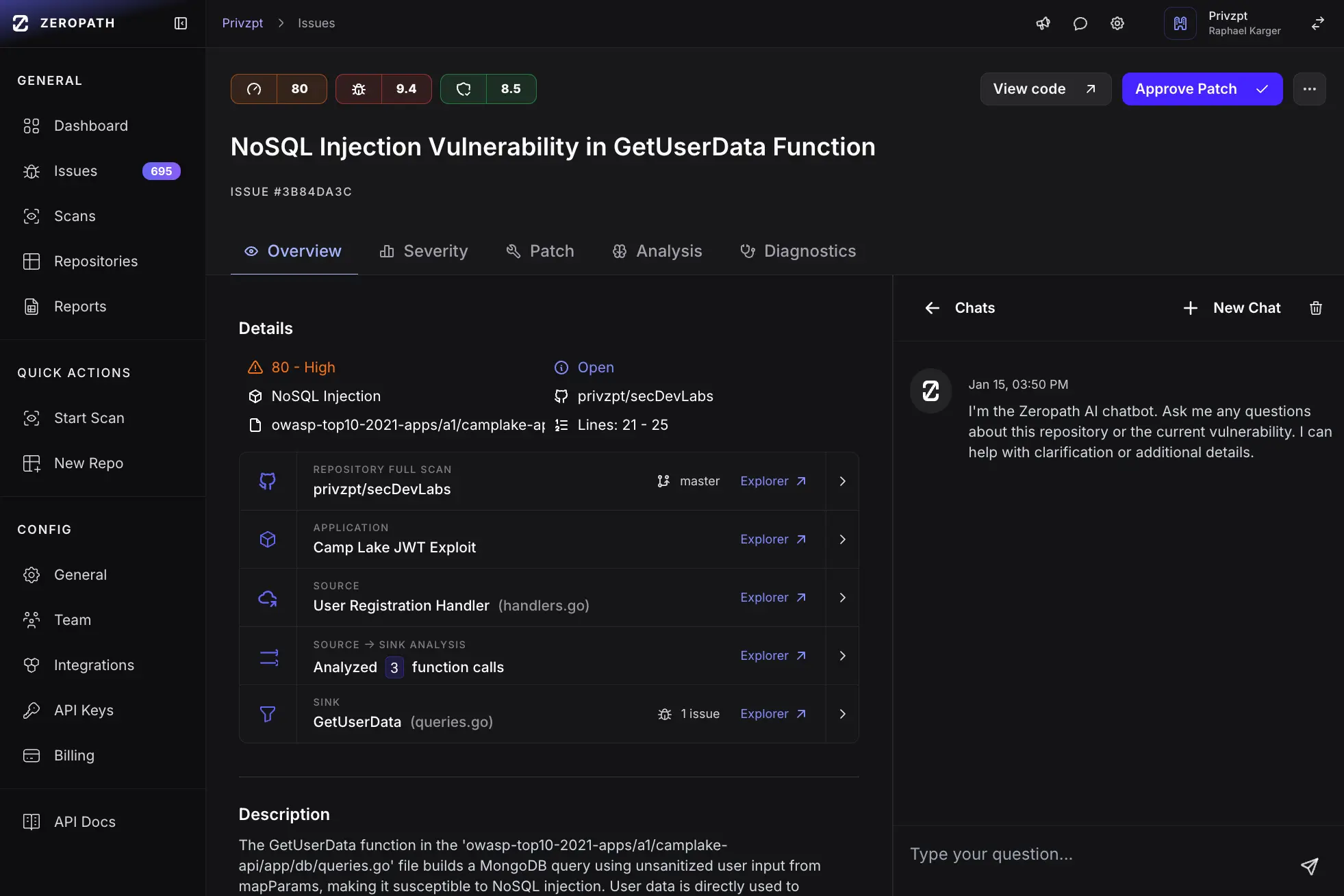Collapse the sidebar panel icon
The height and width of the screenshot is (896, 1344).
pyautogui.click(x=181, y=23)
